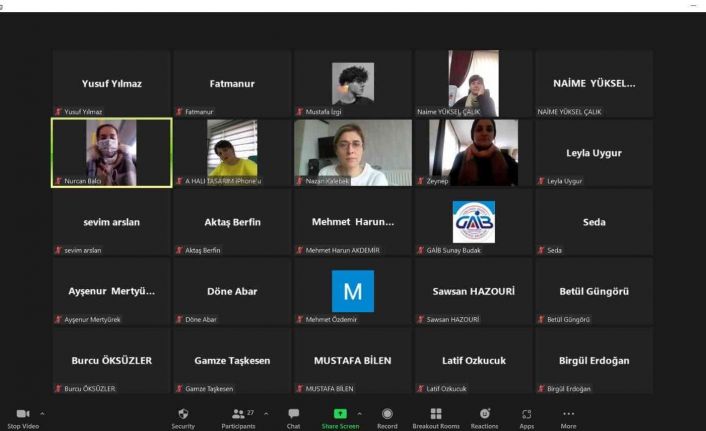Select Mustafa İzgi's profile picture tile

(x=353, y=84)
